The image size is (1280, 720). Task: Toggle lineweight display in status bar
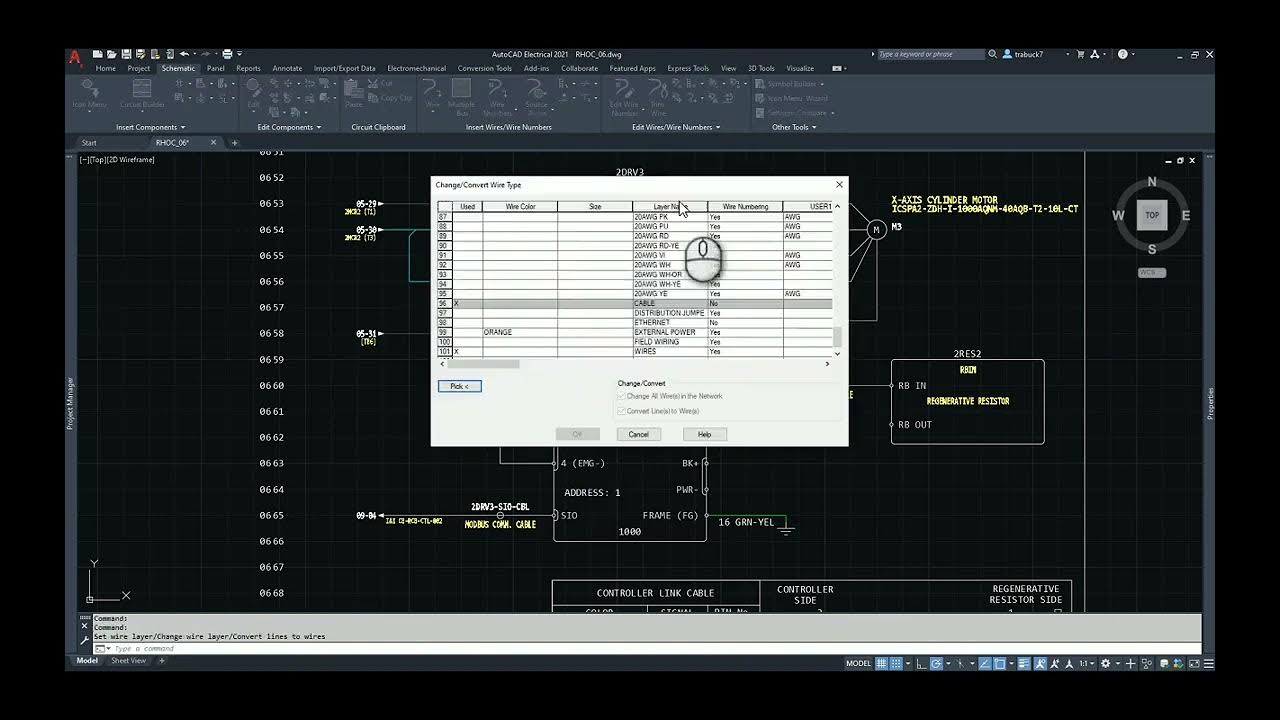pyautogui.click(x=1024, y=663)
